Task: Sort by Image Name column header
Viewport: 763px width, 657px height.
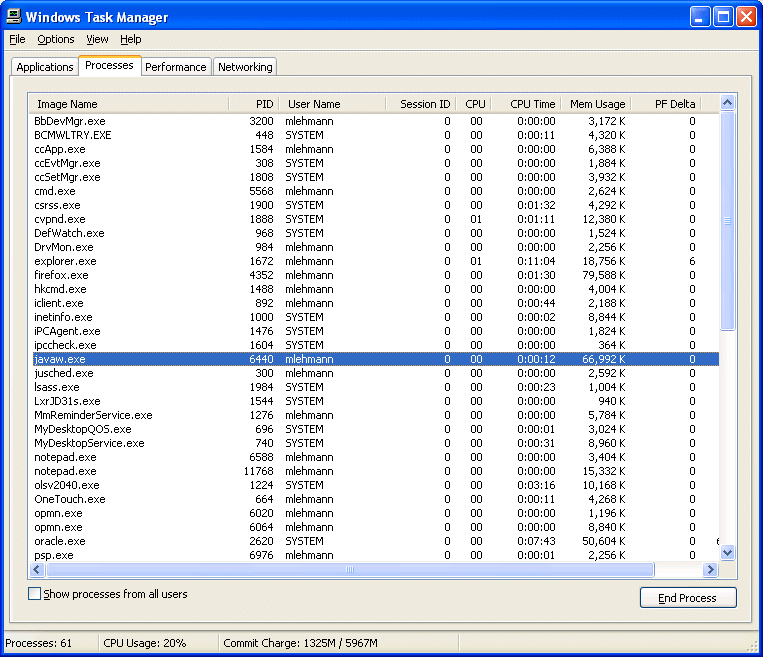Action: [128, 104]
